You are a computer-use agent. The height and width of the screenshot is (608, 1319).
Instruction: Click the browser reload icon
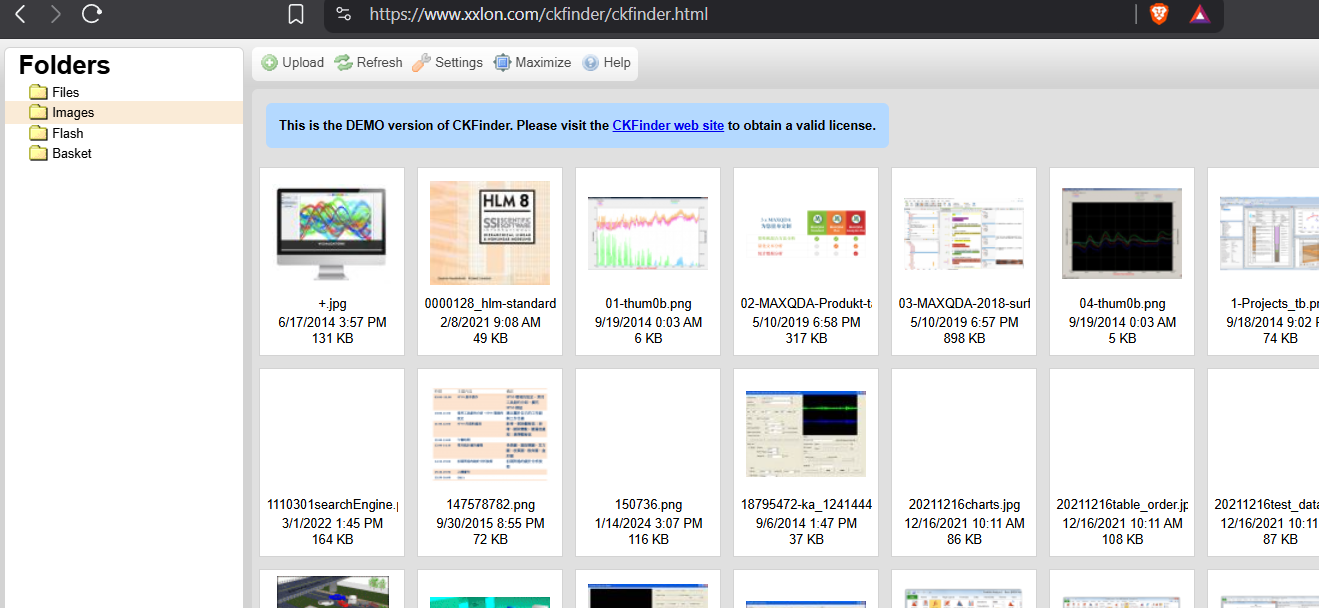click(92, 14)
